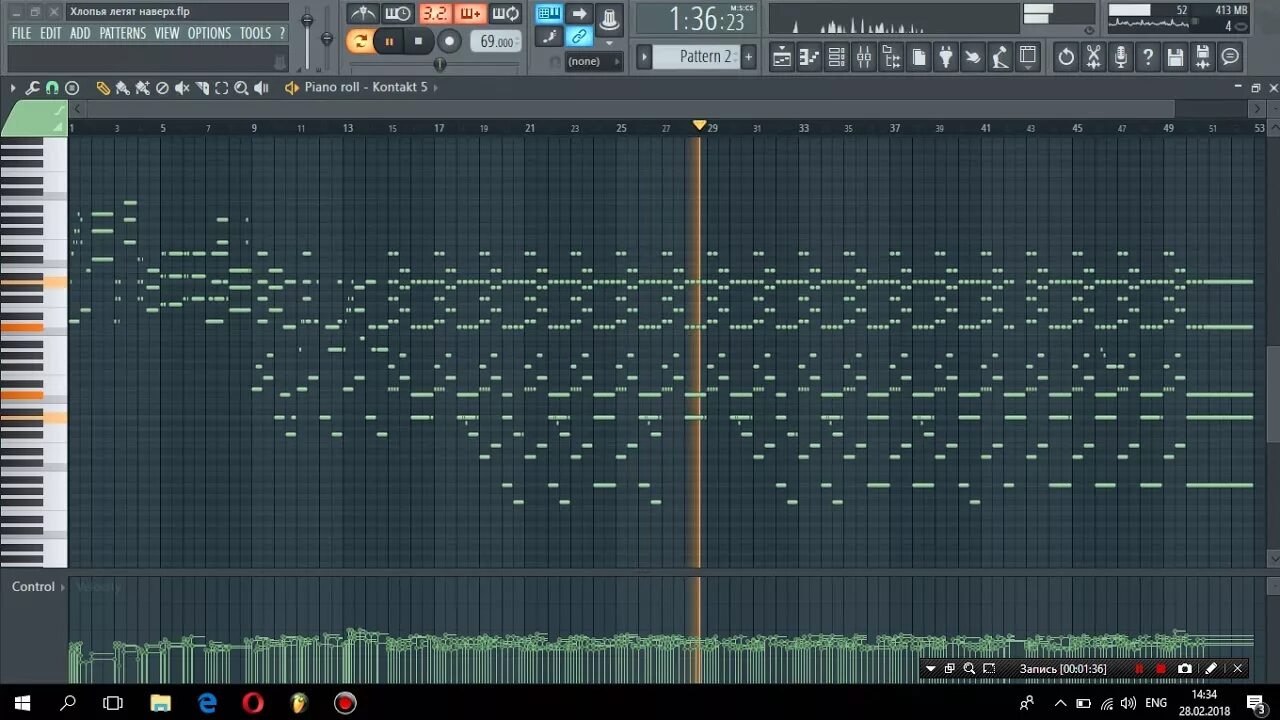
Task: Render as audio file icon
Action: [1202, 57]
